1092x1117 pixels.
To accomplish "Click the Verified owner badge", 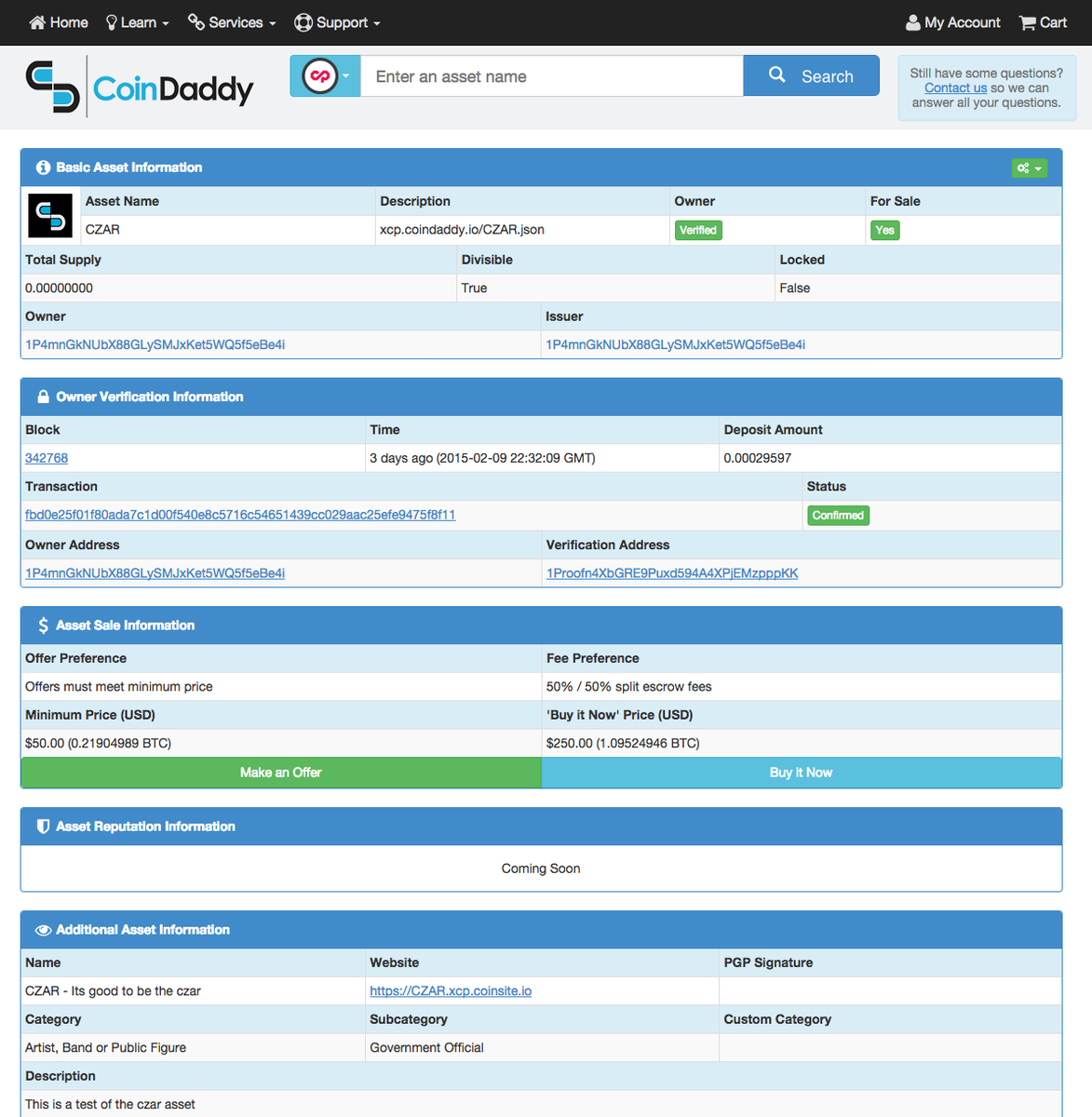I will point(698,230).
